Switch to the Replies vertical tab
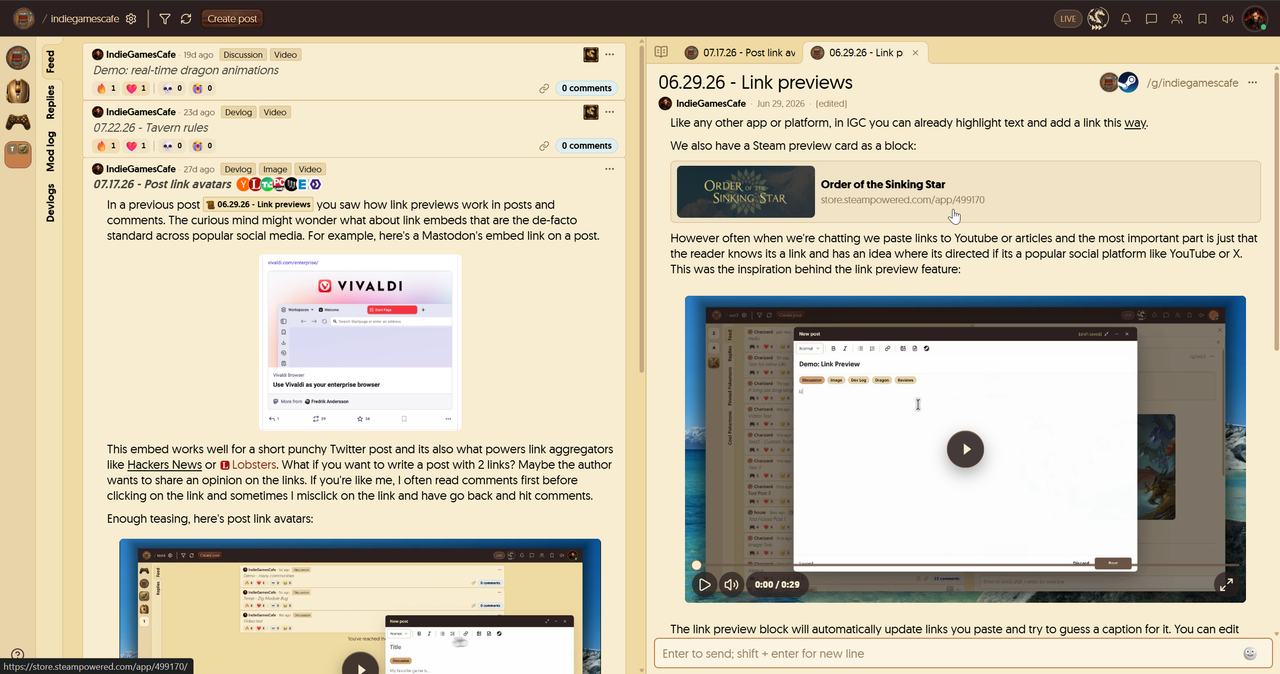This screenshot has height=674, width=1280. [50, 103]
